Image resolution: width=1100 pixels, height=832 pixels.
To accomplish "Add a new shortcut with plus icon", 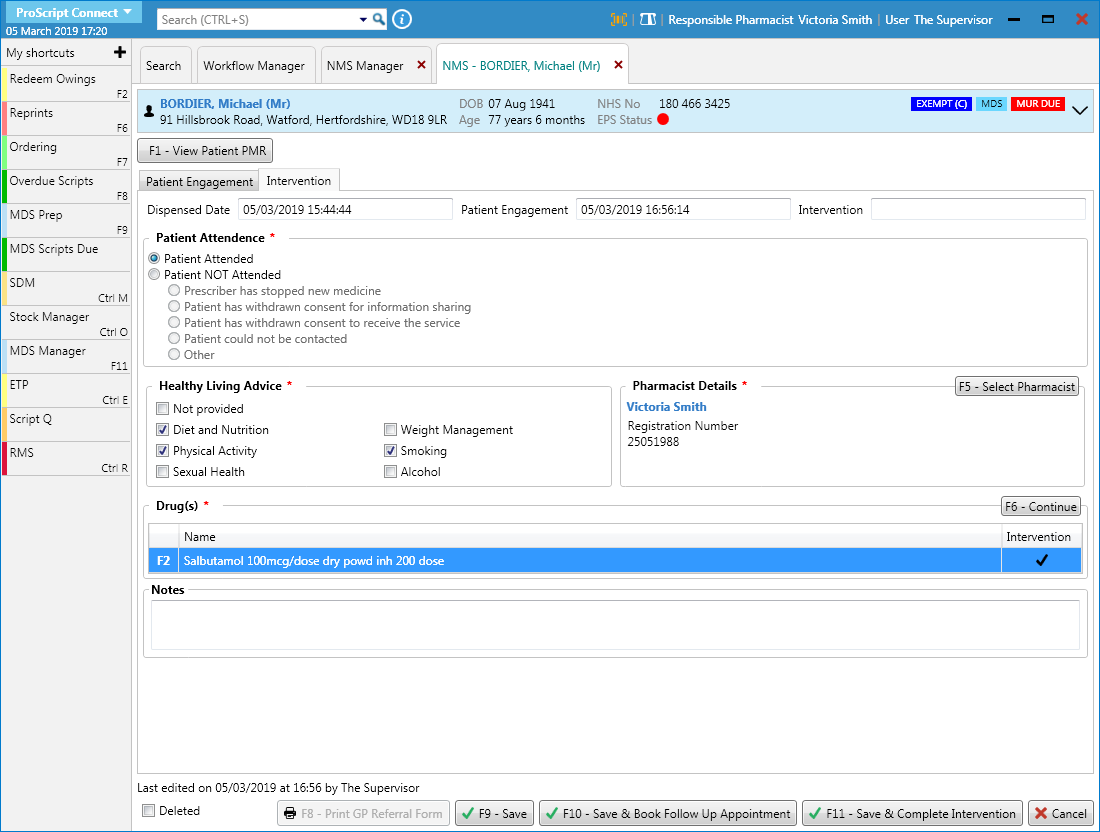I will 120,52.
